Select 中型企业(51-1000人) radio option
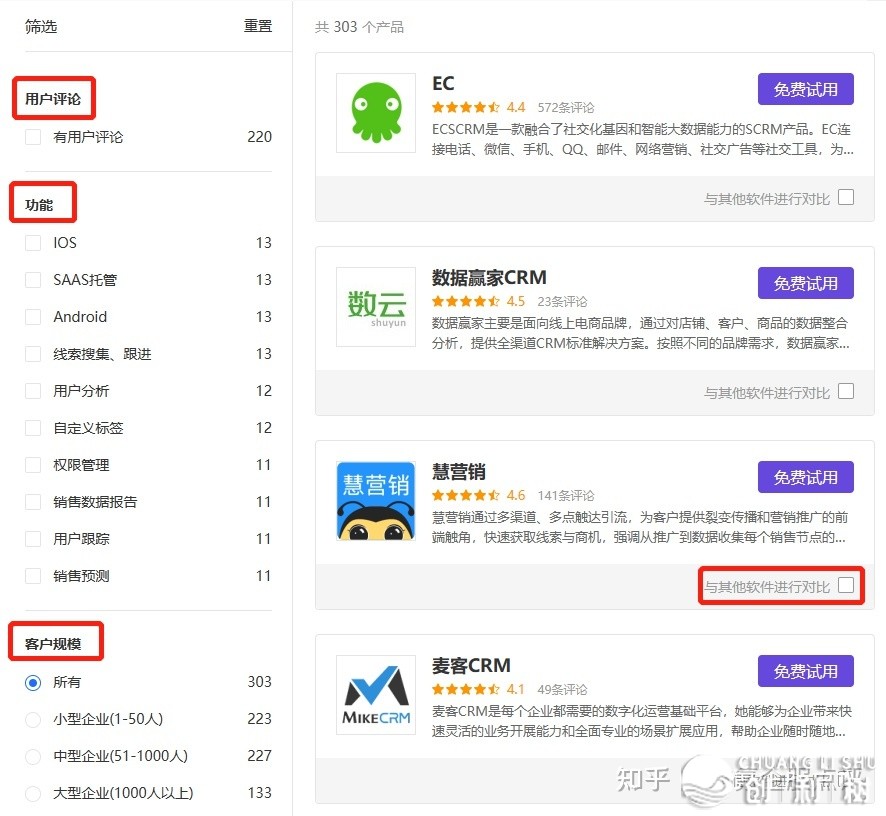Image resolution: width=886 pixels, height=816 pixels. pyautogui.click(x=33, y=757)
